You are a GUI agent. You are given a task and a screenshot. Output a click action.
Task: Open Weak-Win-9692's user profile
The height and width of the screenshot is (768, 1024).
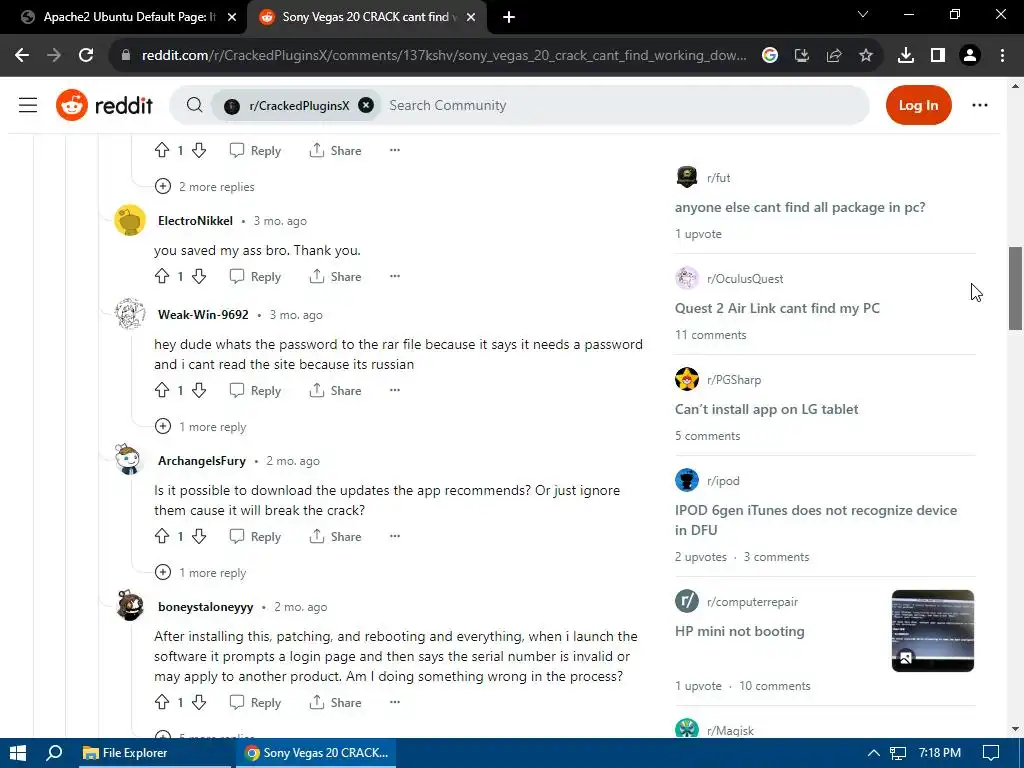click(203, 315)
